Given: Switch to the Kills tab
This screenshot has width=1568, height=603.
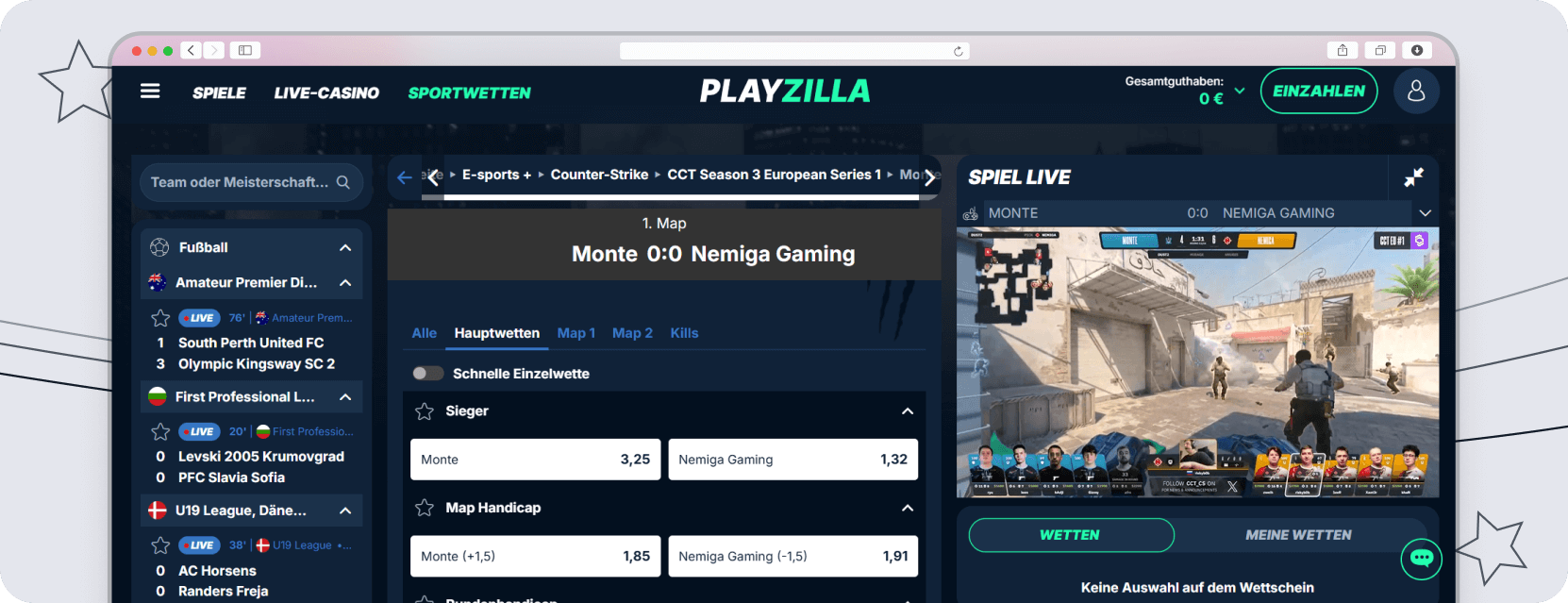Looking at the screenshot, I should click(685, 333).
